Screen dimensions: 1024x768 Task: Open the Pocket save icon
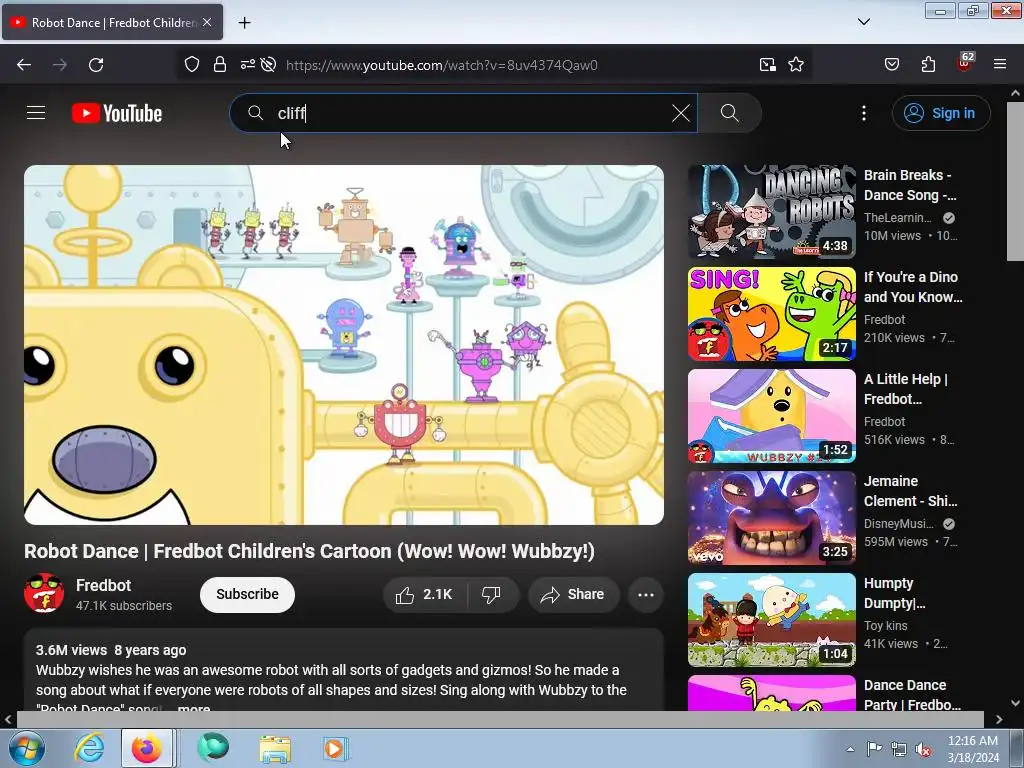(x=891, y=65)
